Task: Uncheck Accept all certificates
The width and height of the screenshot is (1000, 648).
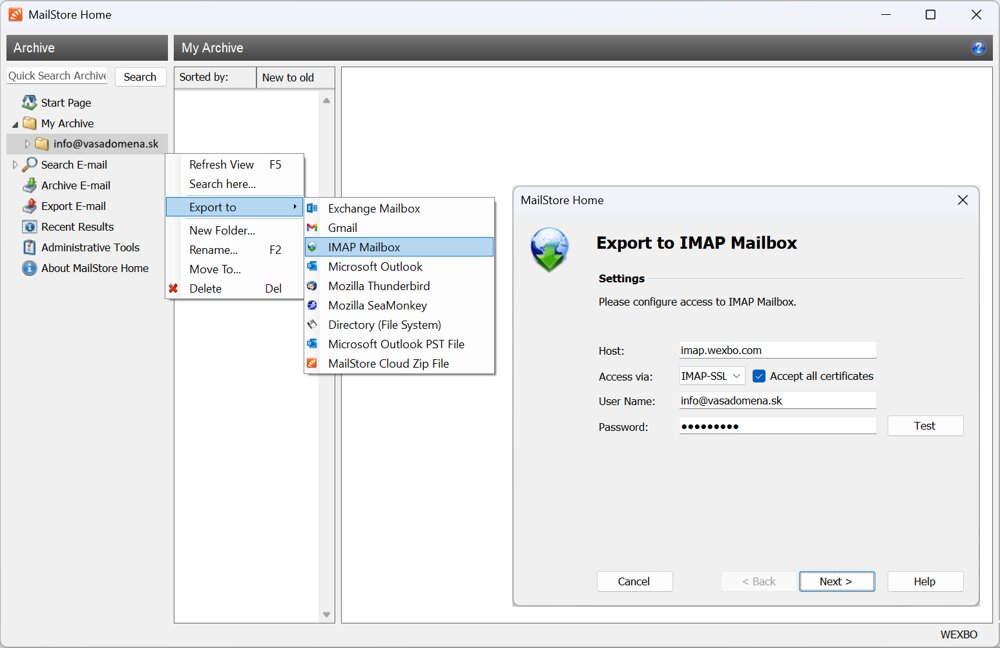Action: click(x=761, y=376)
